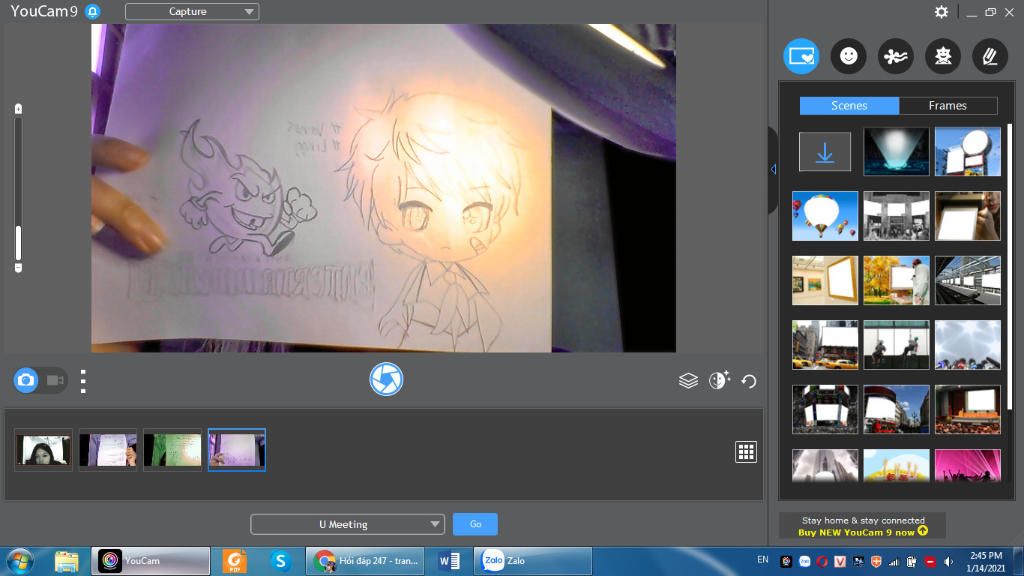Open the drawing pen effects category icon
Screen dimensions: 1024x576
point(990,56)
